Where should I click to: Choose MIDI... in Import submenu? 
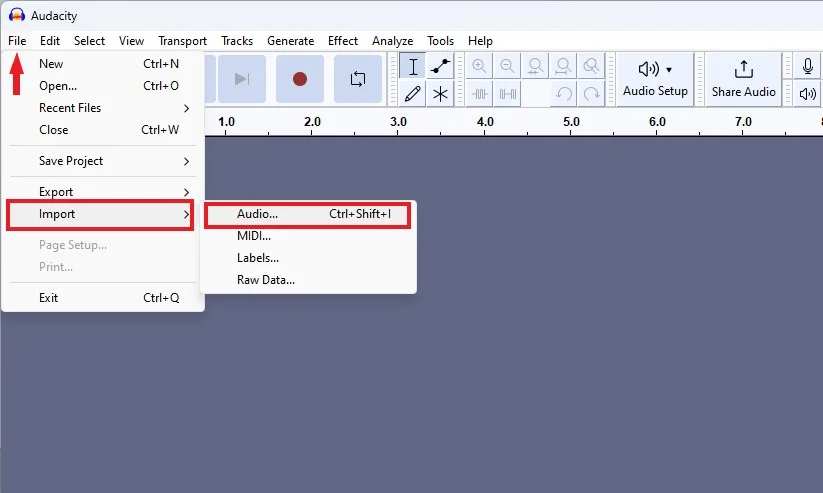point(308,236)
